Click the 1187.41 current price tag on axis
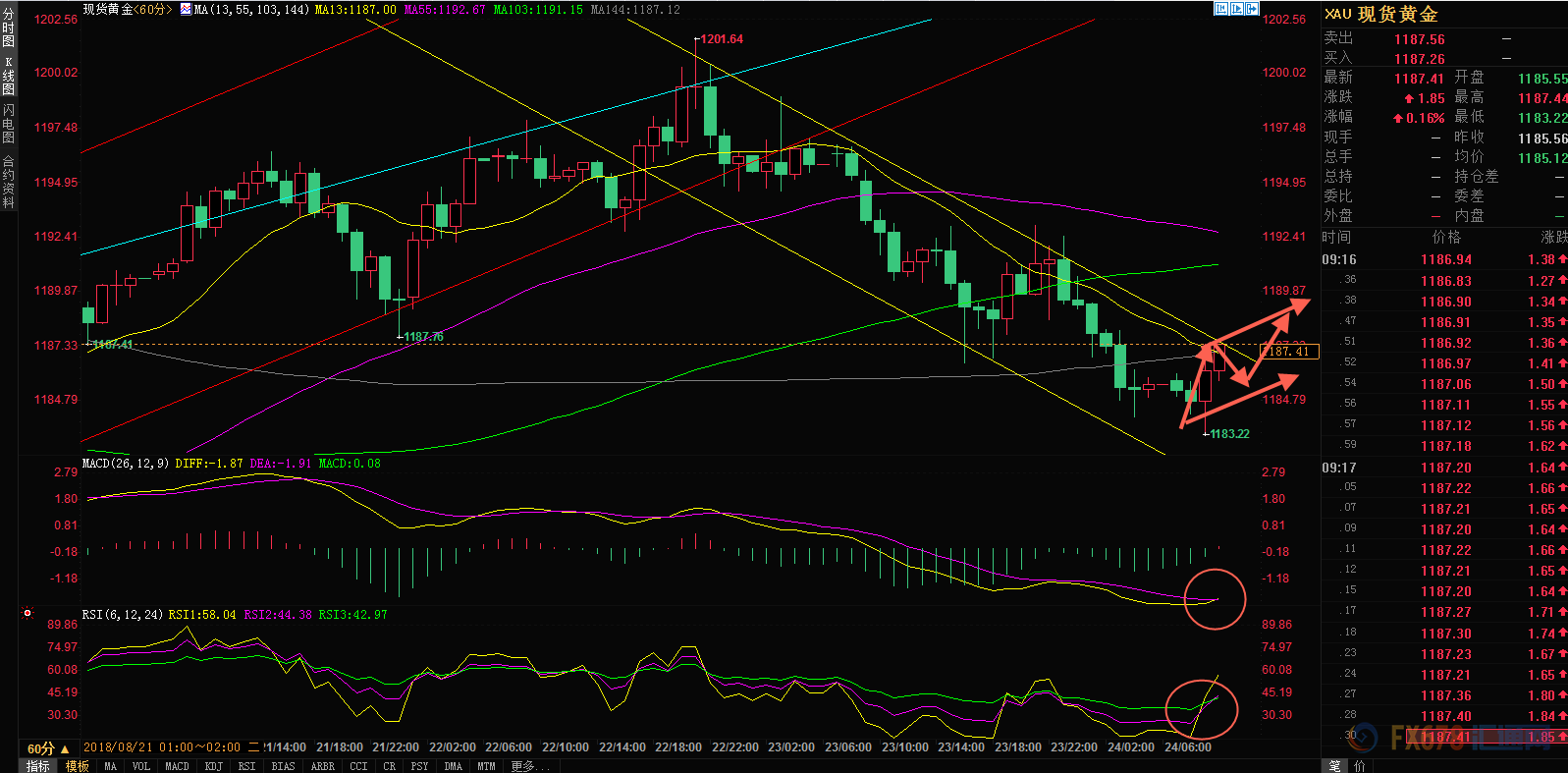Image resolution: width=1568 pixels, height=773 pixels. coord(1289,352)
